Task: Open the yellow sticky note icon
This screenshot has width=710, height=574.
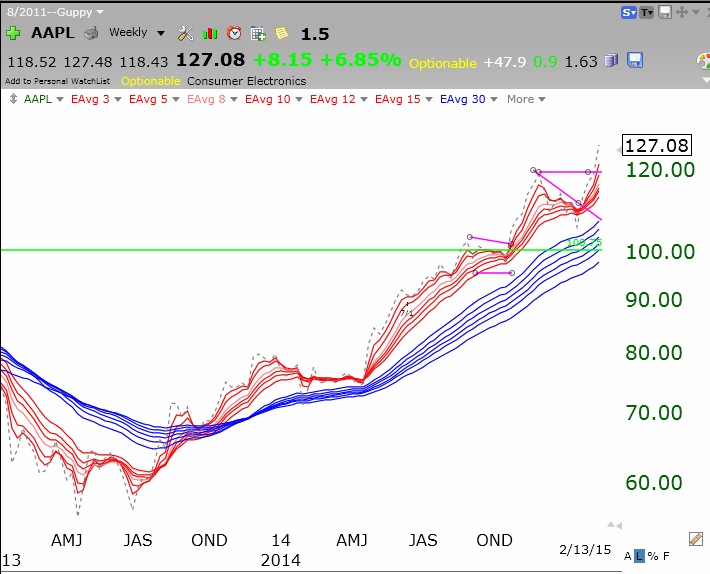Action: point(281,33)
